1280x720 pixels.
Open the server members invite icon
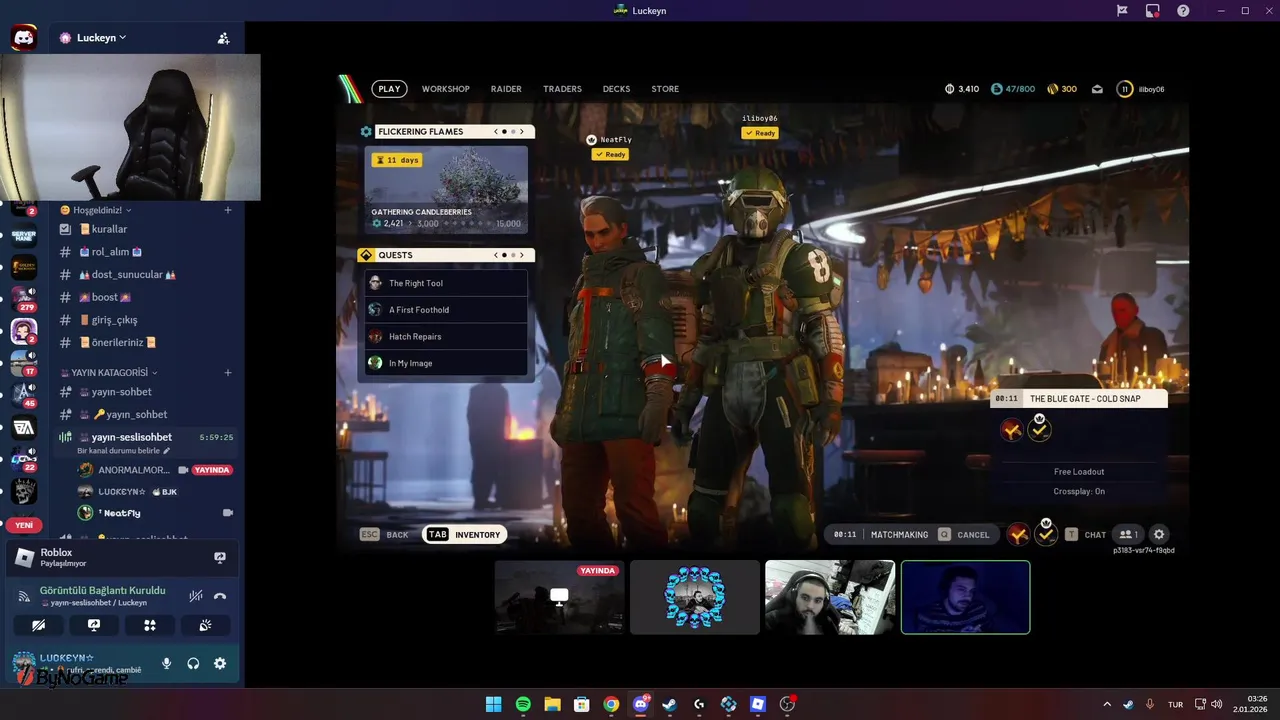223,38
